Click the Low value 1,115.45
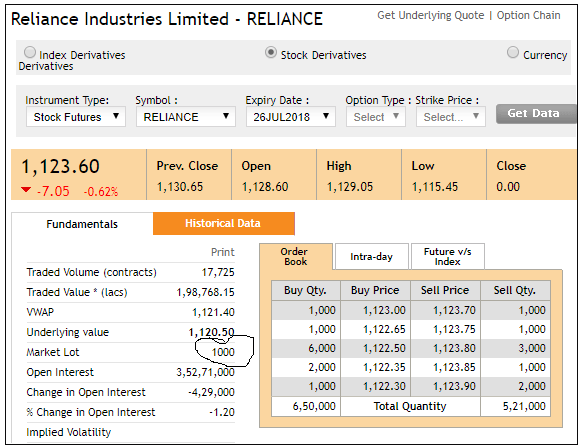This screenshot has width=582, height=448. tap(435, 187)
